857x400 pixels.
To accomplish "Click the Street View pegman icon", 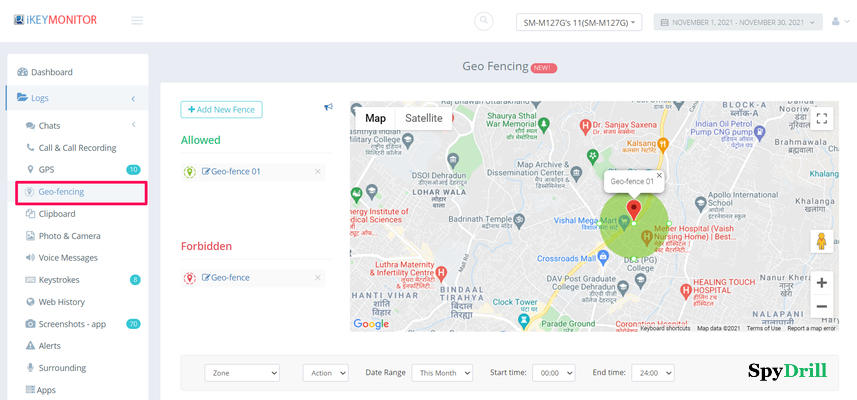I will [821, 243].
